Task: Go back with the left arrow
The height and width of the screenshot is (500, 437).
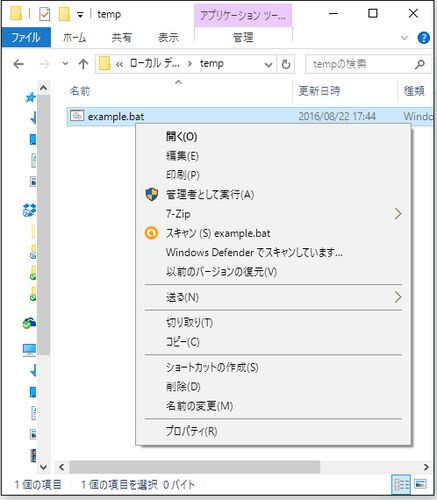Action: point(19,64)
